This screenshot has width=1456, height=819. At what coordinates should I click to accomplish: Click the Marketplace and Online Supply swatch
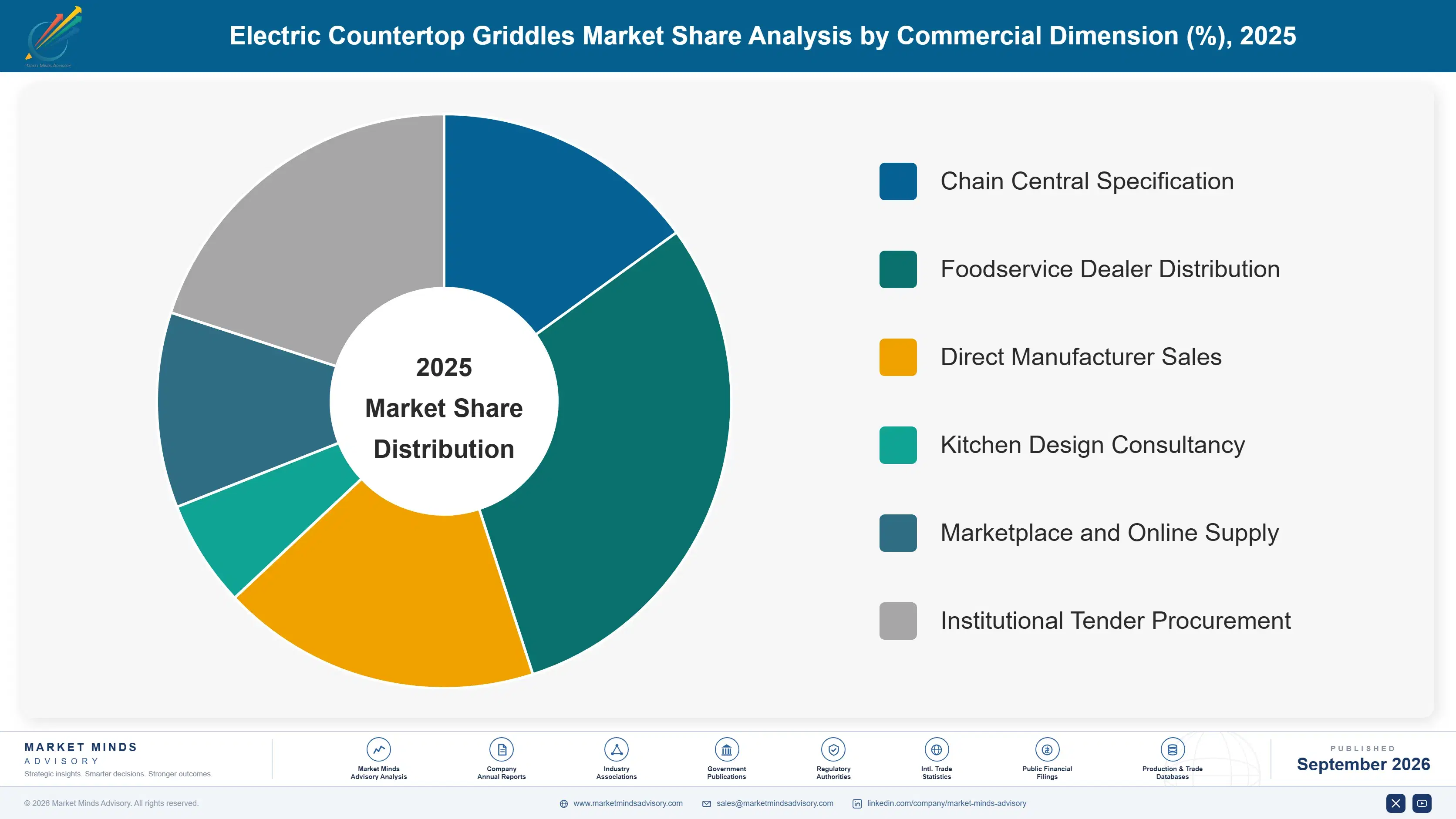(x=897, y=533)
